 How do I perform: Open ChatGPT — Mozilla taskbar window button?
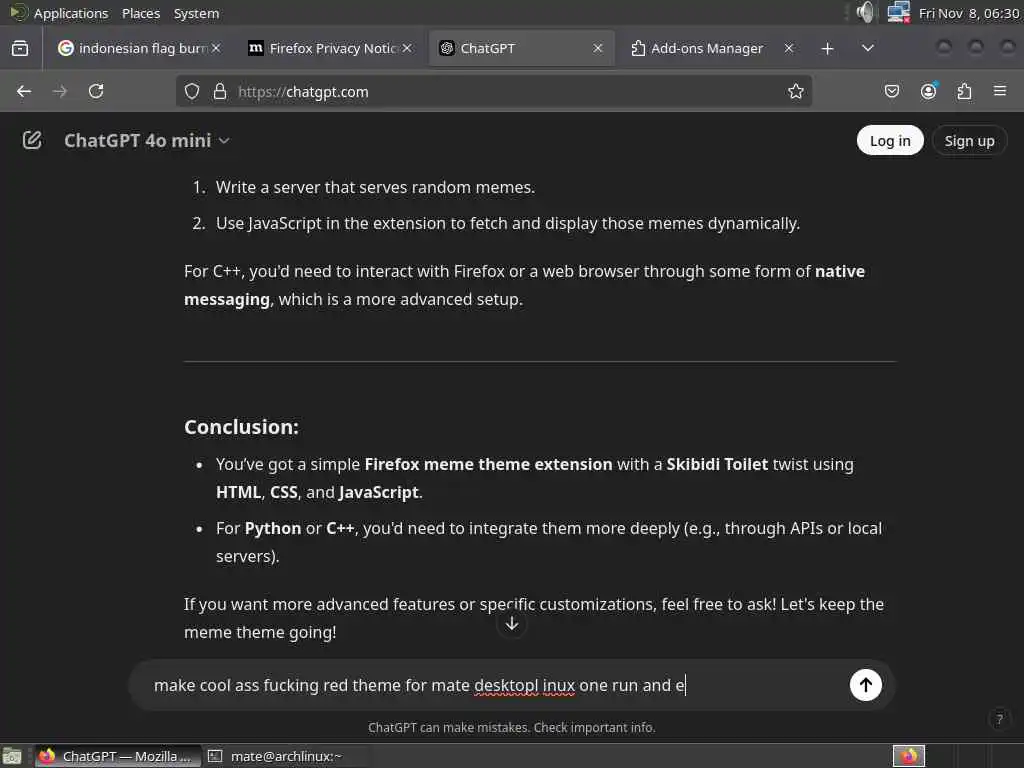(x=116, y=756)
